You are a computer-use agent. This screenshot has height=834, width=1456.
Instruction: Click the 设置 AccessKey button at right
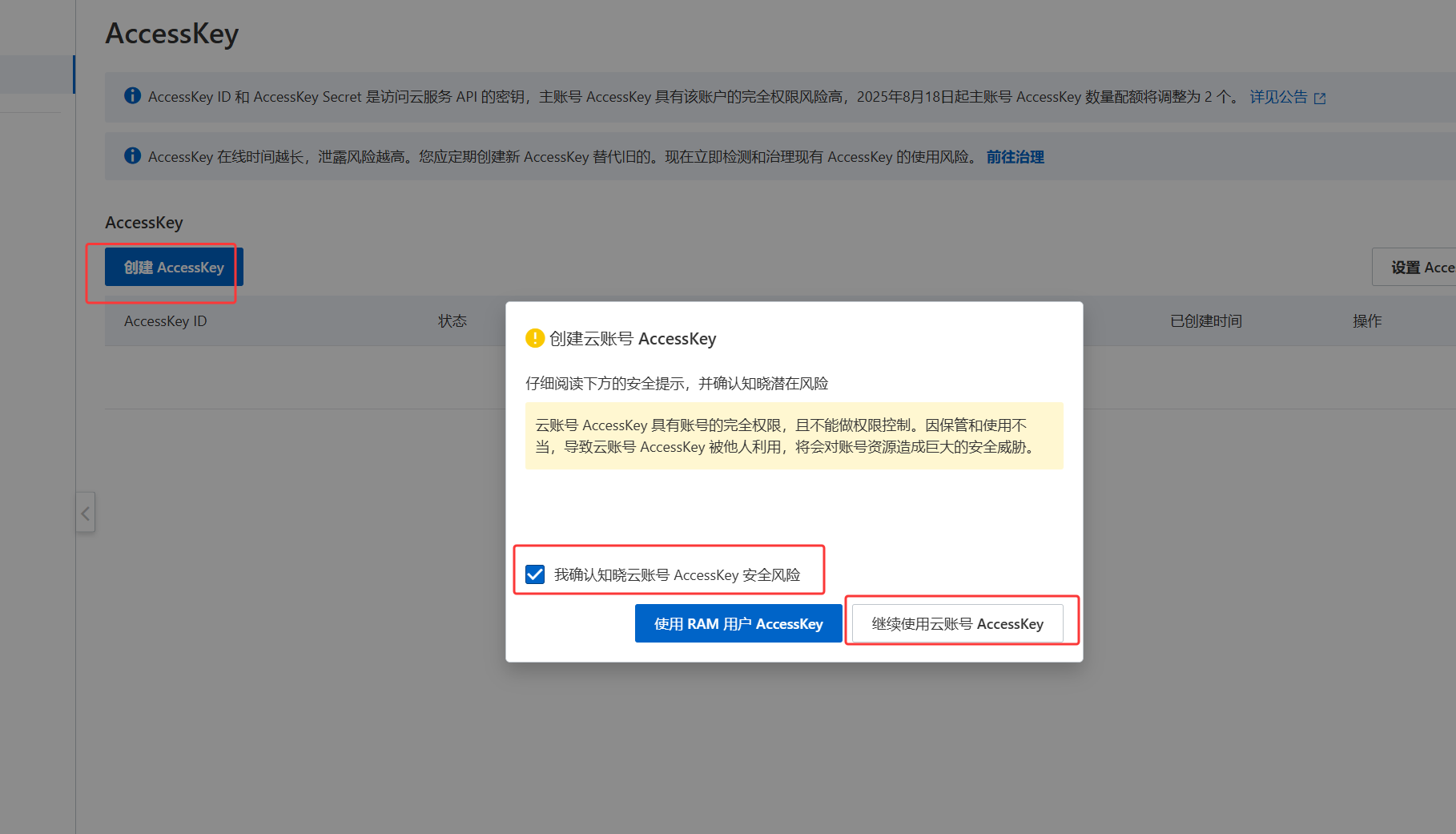(x=1415, y=267)
